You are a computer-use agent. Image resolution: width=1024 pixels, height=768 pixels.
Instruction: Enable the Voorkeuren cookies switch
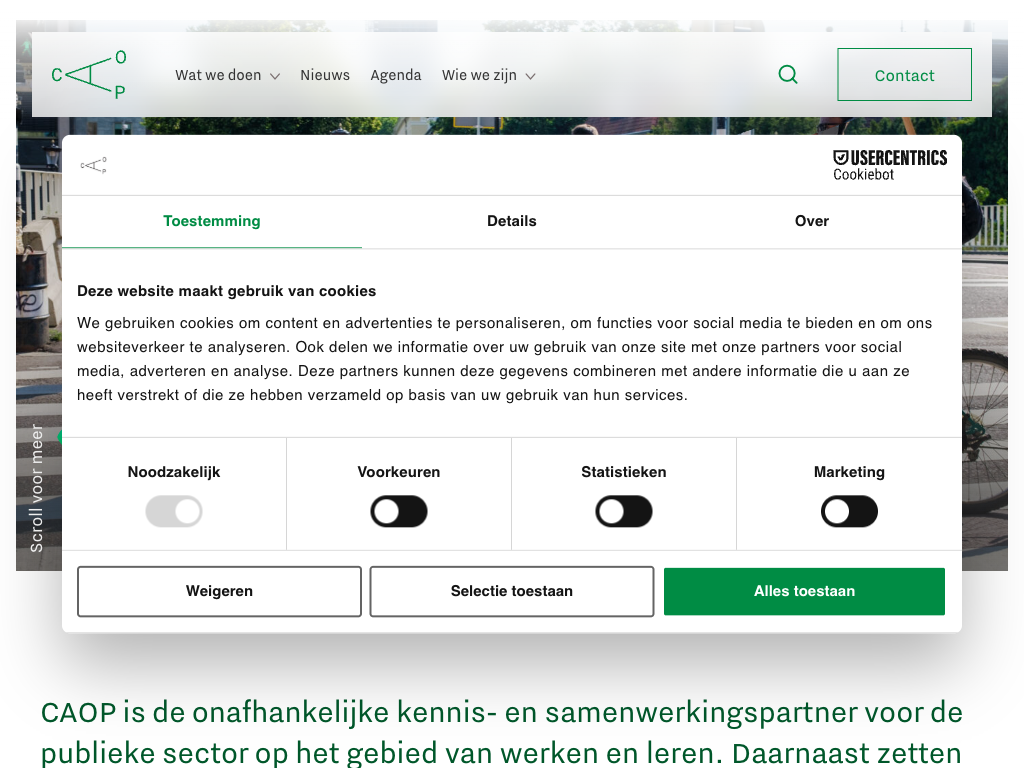point(399,511)
